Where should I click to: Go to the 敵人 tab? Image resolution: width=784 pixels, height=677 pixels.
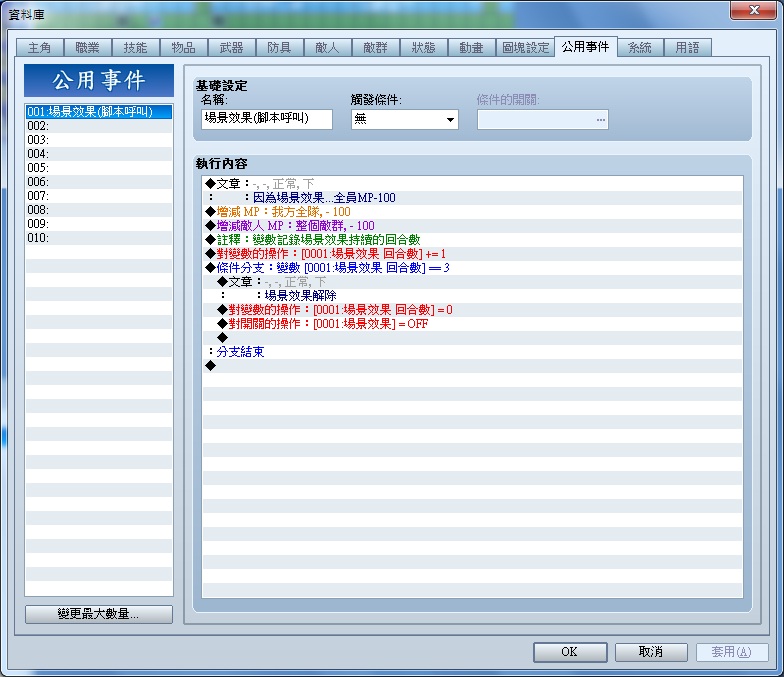point(328,48)
